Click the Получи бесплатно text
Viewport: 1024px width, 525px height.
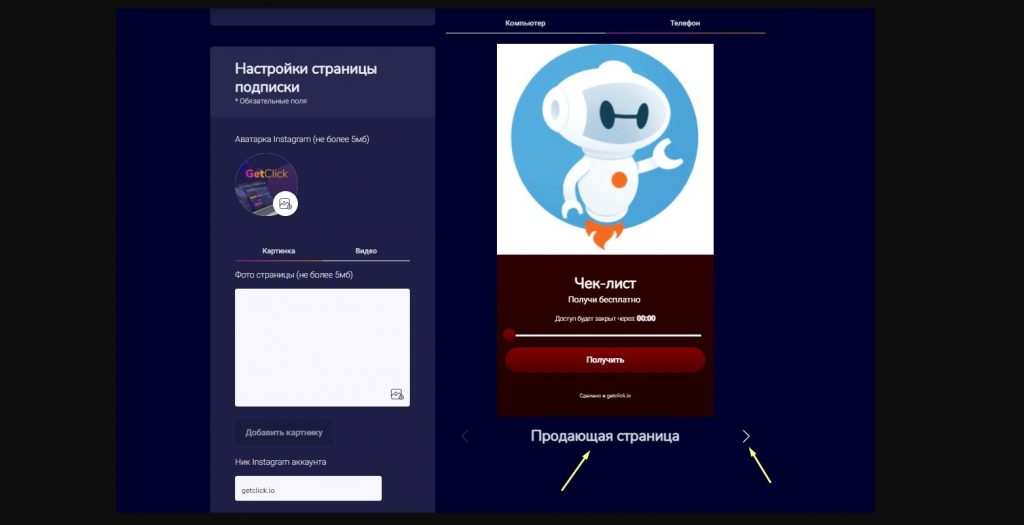point(605,300)
